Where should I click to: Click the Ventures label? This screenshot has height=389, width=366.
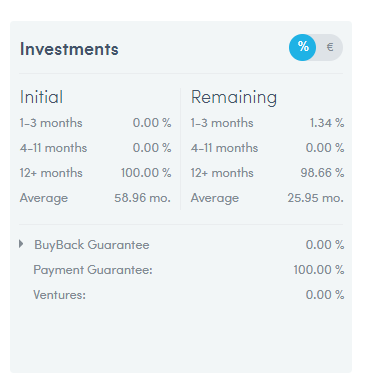pos(59,295)
